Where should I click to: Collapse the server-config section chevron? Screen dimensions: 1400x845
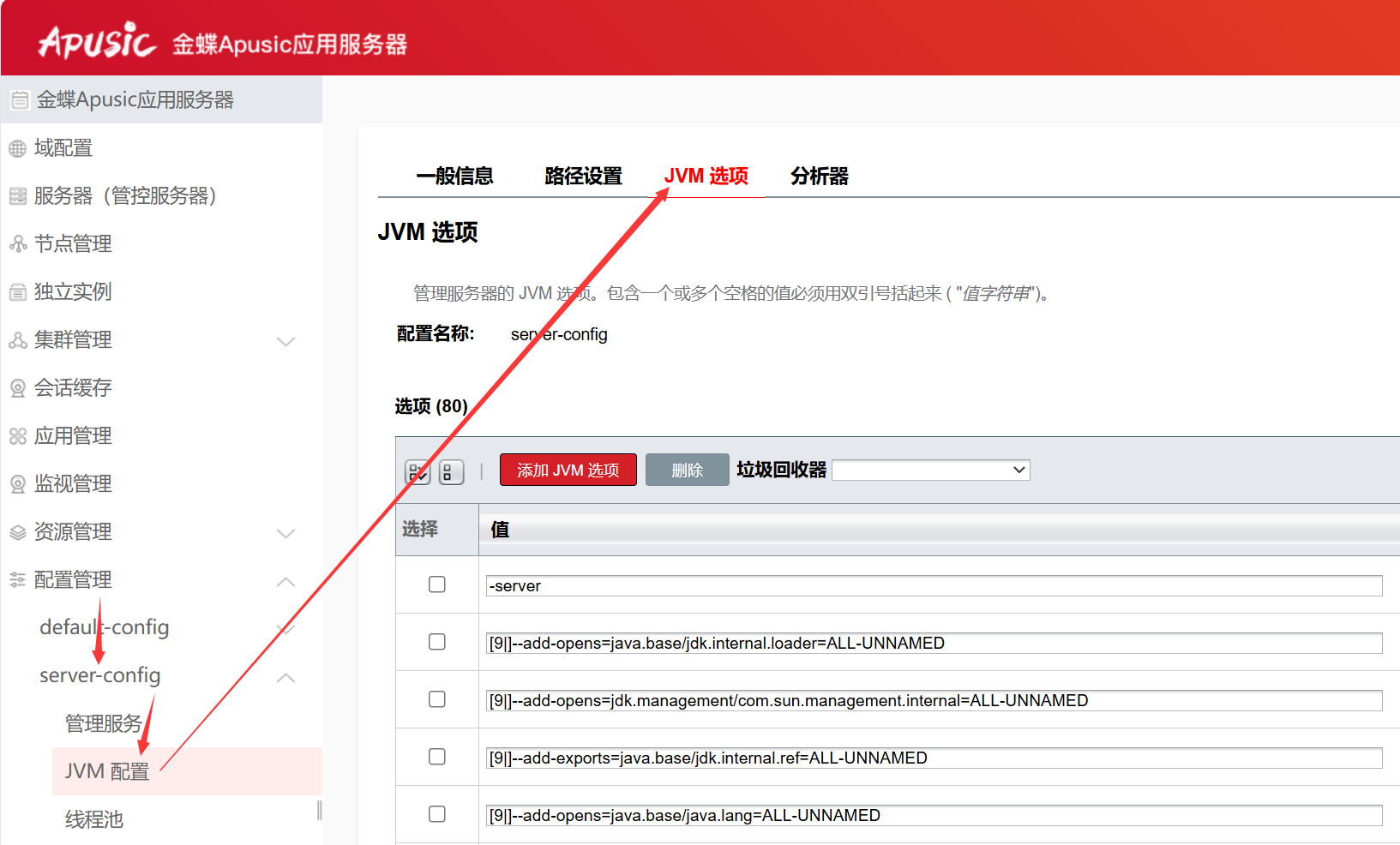pos(286,678)
